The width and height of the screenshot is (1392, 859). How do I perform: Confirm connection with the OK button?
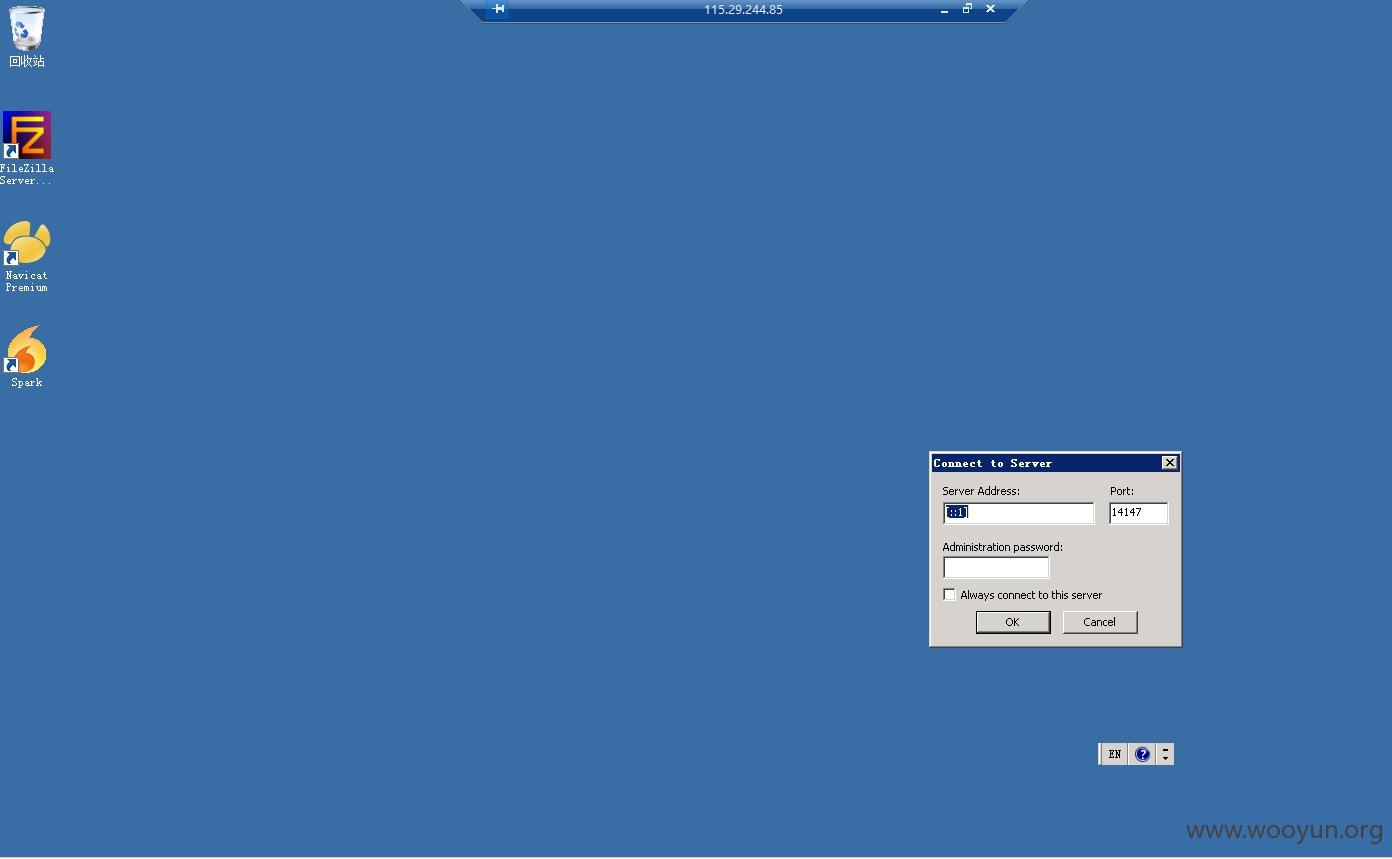point(1013,622)
